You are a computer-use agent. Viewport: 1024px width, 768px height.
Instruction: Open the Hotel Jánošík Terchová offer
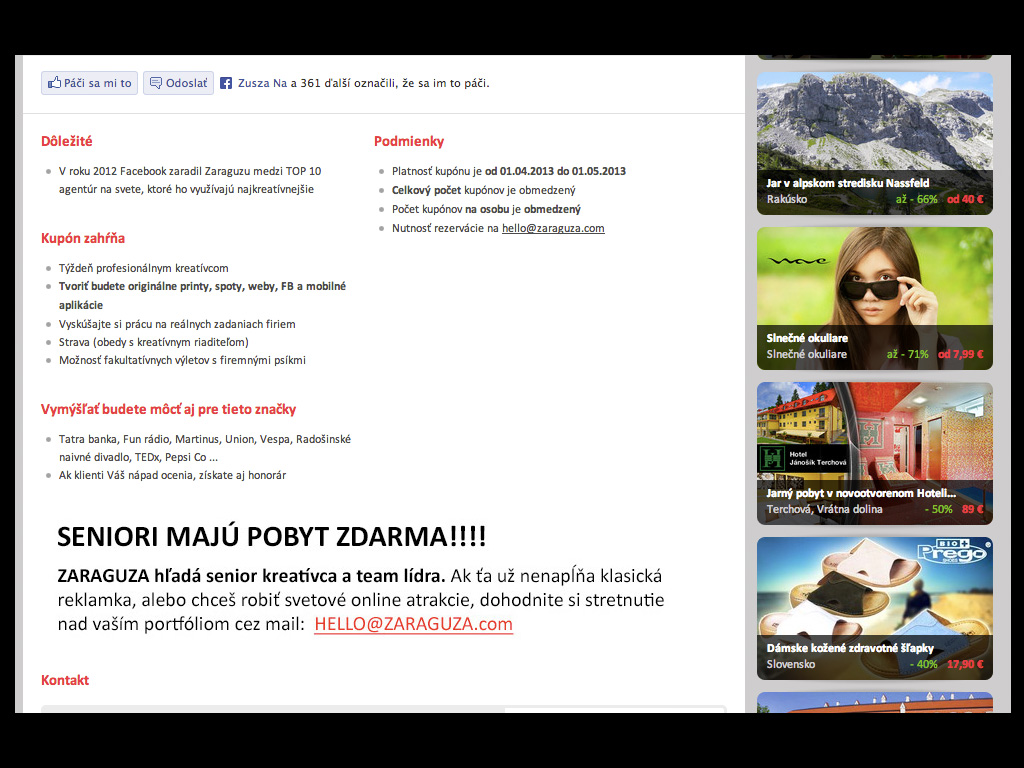click(x=874, y=453)
